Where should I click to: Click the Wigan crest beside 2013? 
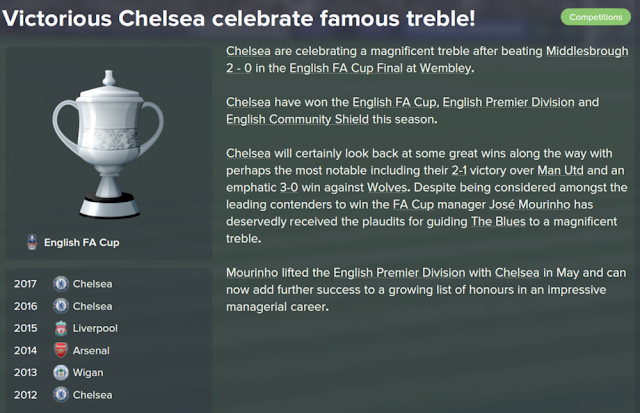tap(60, 373)
